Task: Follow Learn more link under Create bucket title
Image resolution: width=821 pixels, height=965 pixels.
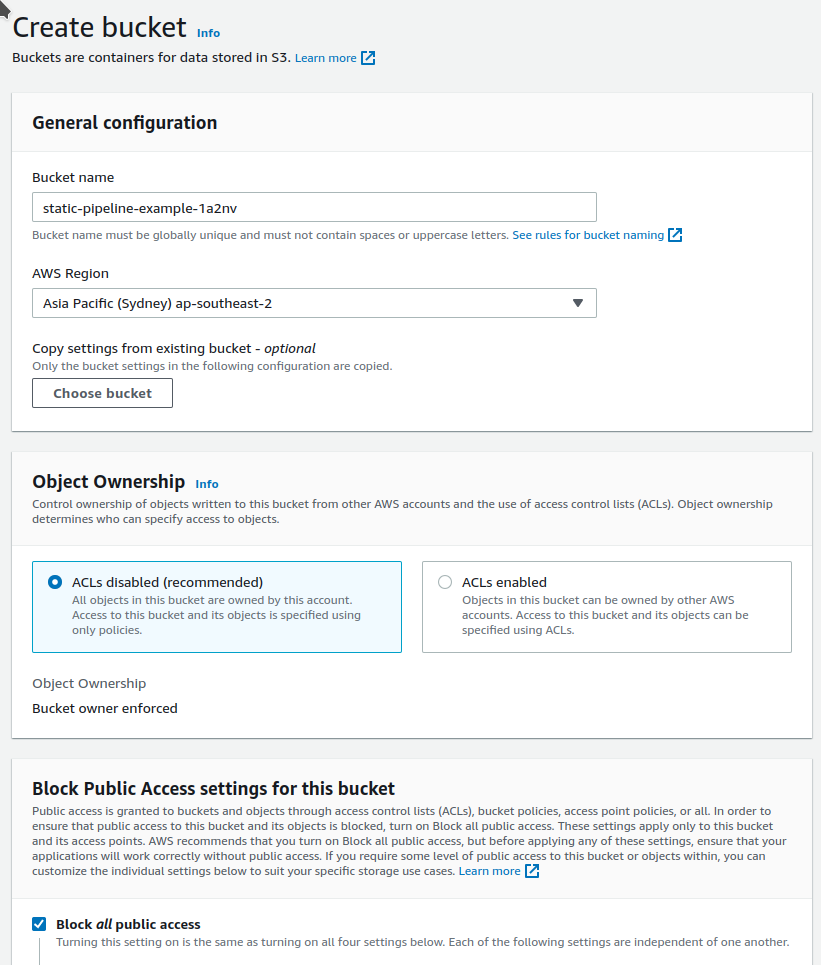Action: pos(325,58)
